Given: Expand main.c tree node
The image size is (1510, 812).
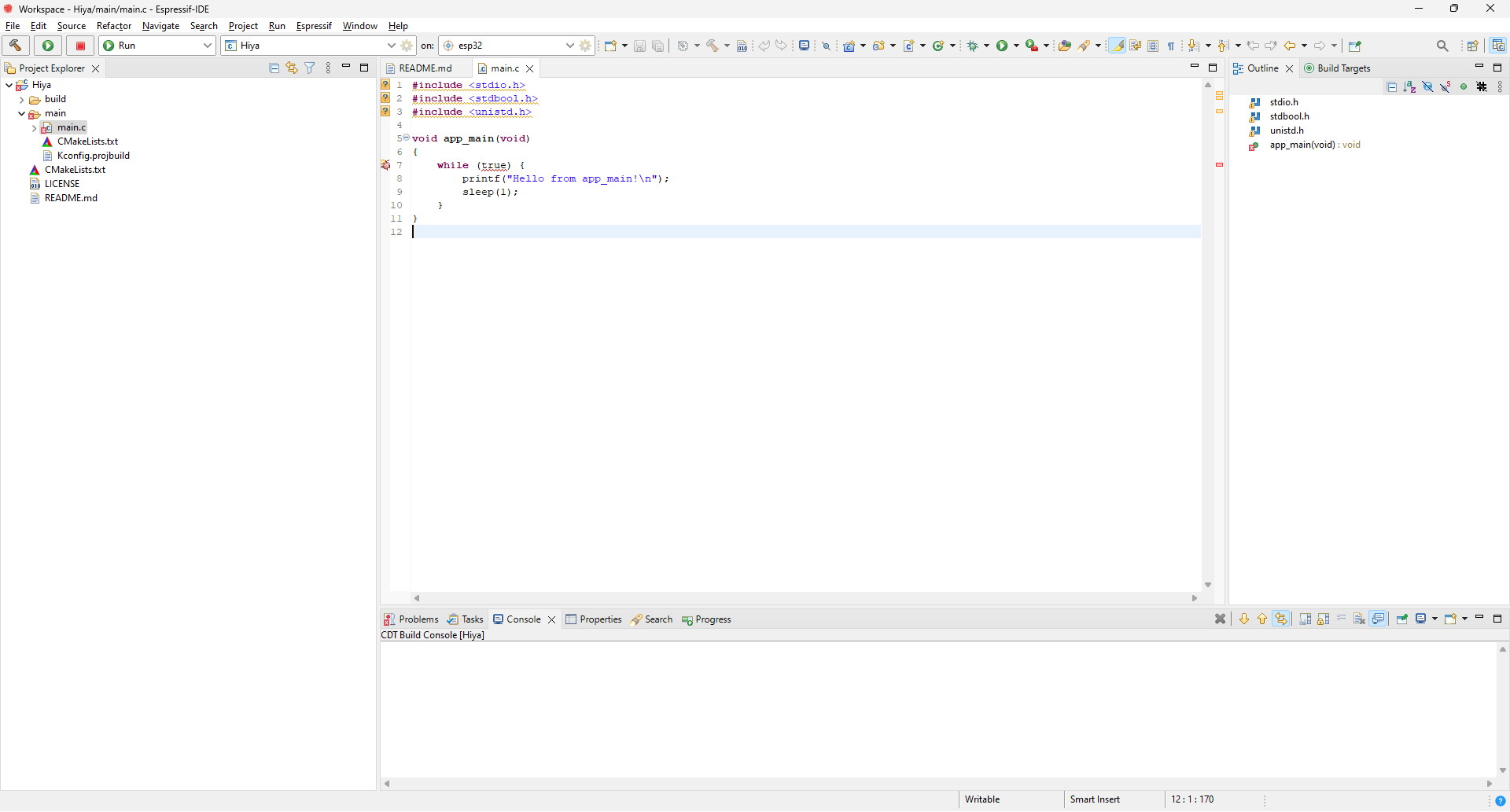Looking at the screenshot, I should click(x=34, y=128).
